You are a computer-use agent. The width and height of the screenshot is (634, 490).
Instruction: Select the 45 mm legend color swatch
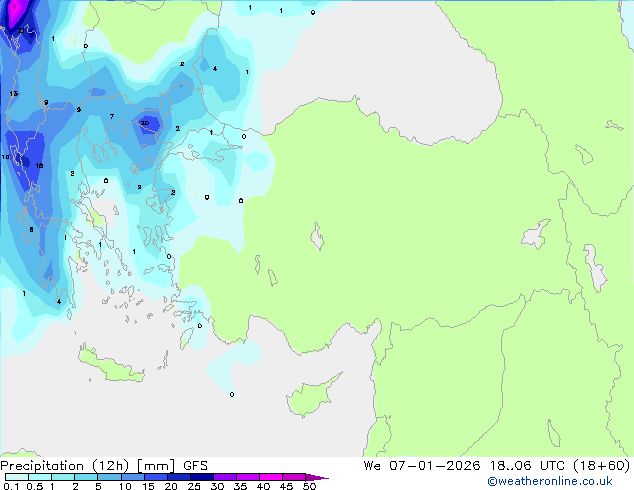click(294, 477)
